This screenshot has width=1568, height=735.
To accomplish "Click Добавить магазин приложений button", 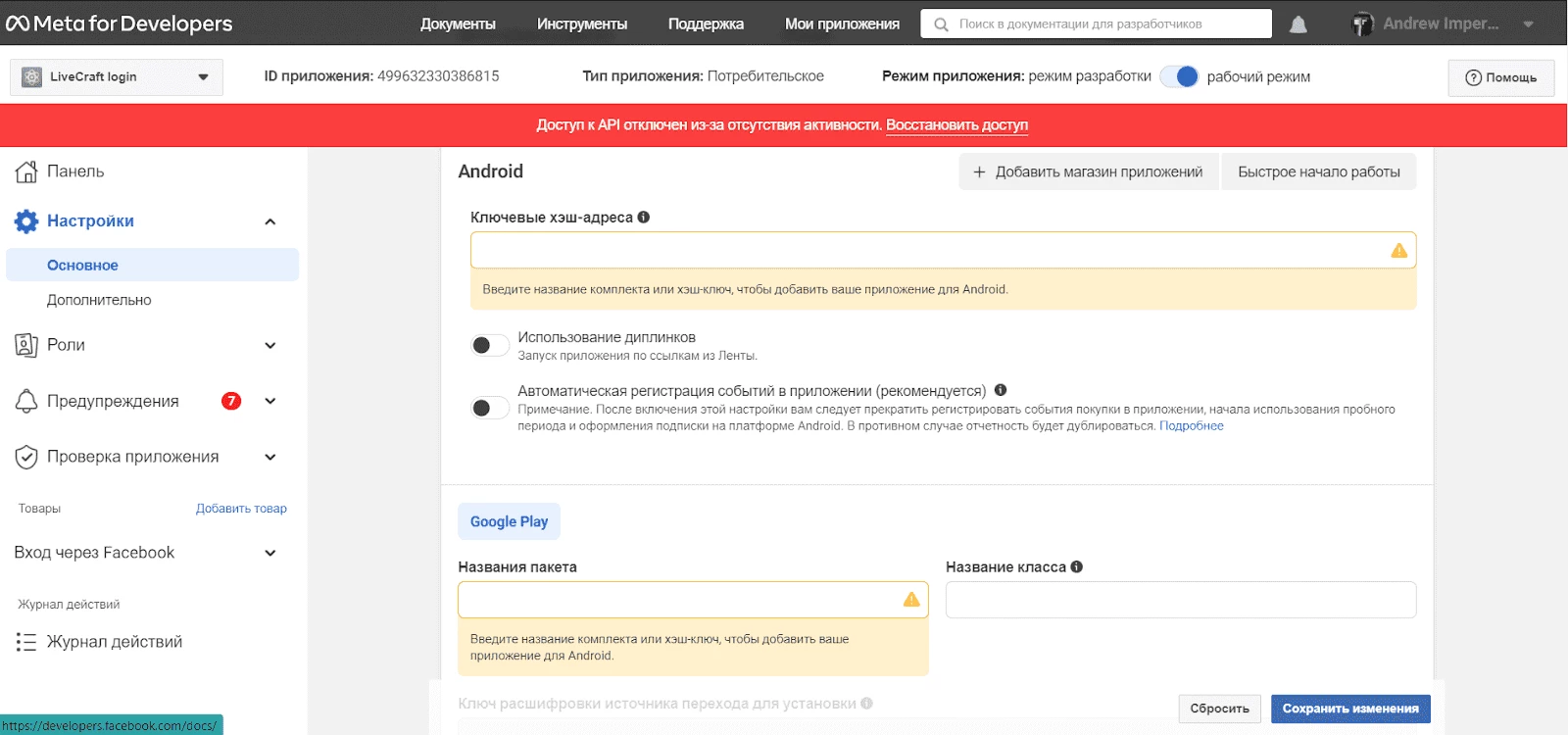I will coord(1088,172).
